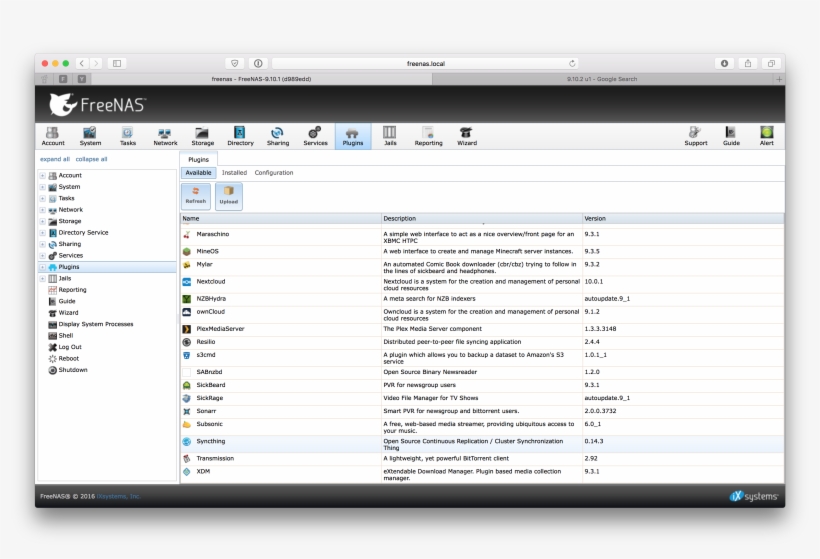Screen dimensions: 820x559
Task: Expand the Services tree node
Action: [x=42, y=256]
